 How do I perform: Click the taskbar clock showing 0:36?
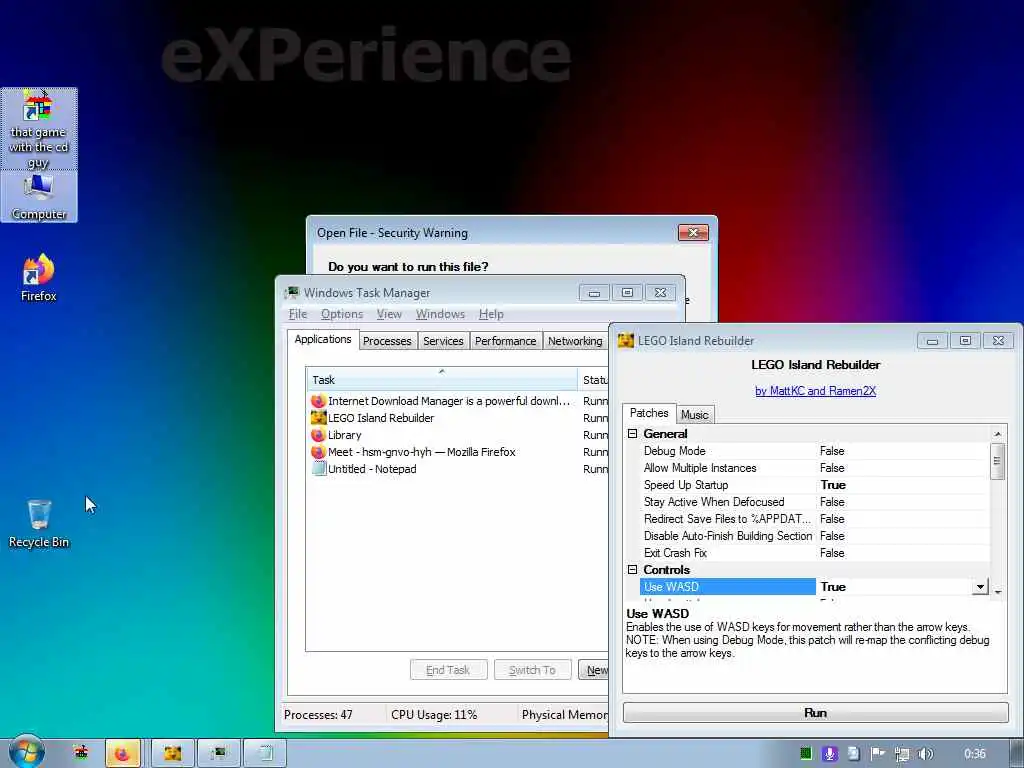coord(974,754)
